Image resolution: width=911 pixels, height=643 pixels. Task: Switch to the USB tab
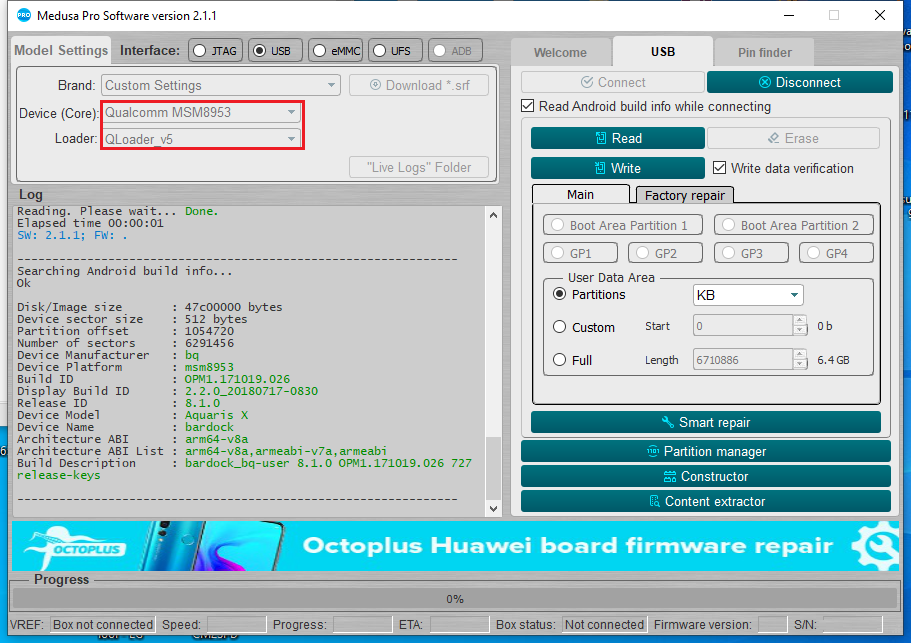coord(663,52)
